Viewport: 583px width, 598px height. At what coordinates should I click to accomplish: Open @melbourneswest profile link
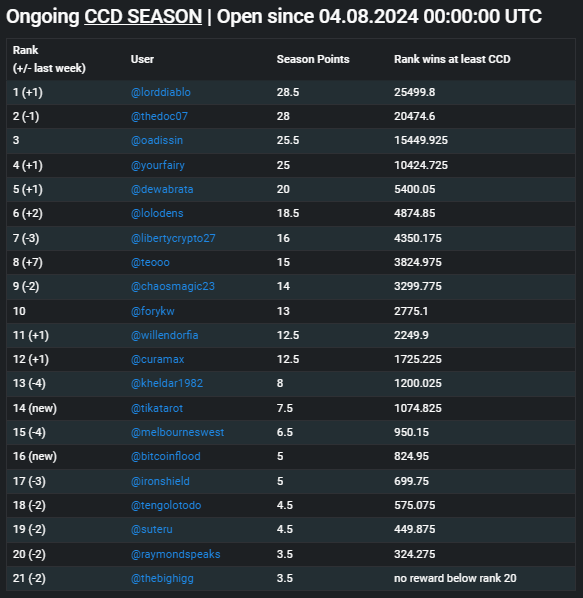click(x=177, y=432)
